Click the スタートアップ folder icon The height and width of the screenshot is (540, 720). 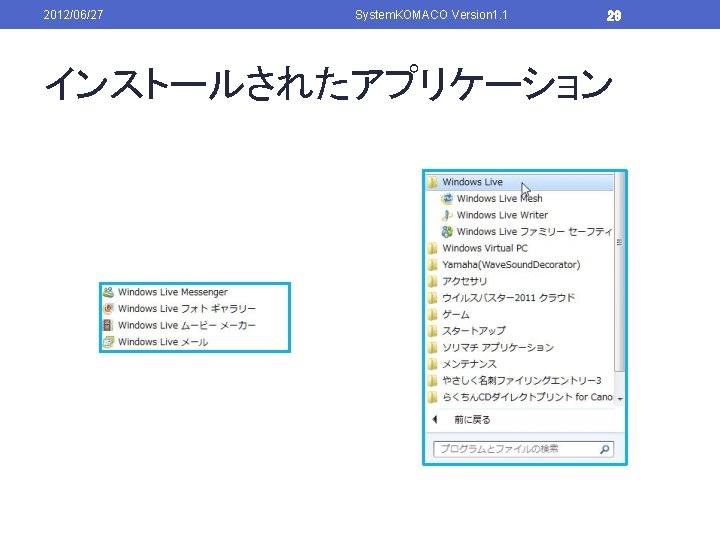coord(432,331)
